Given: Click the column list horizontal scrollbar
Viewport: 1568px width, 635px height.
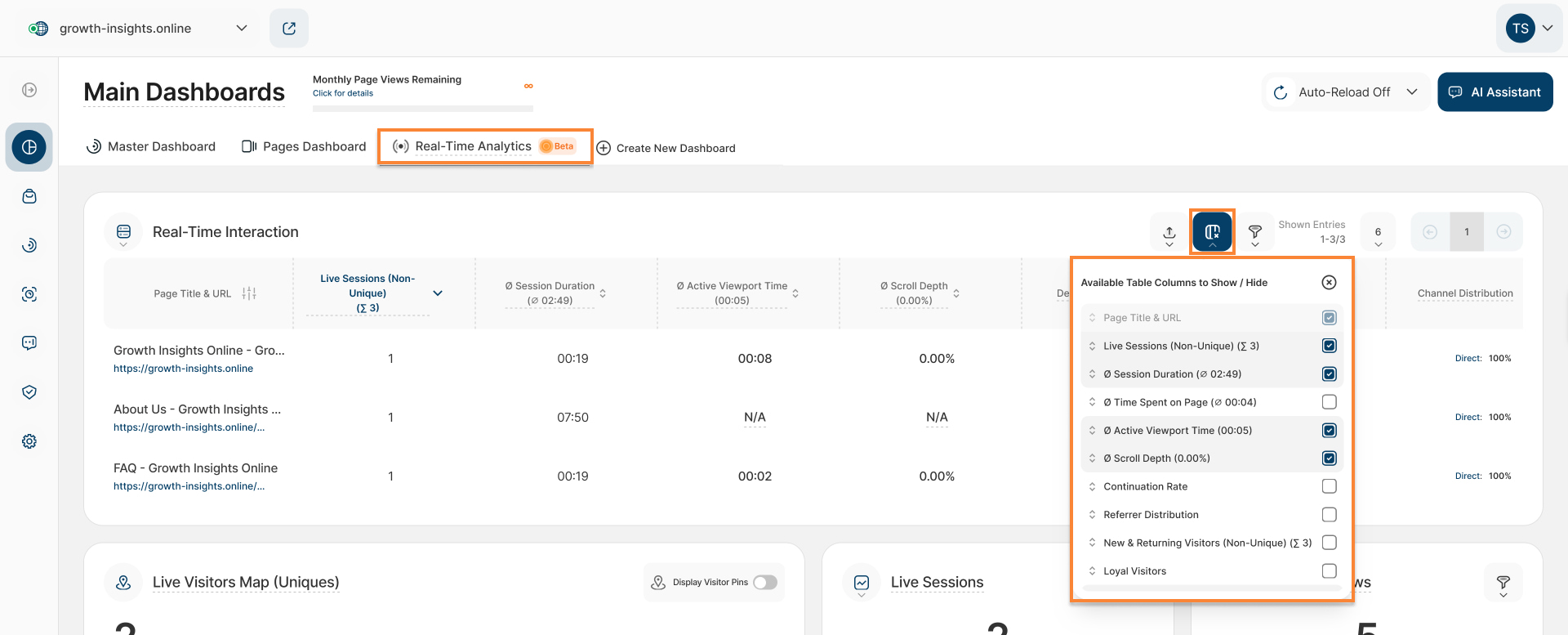Looking at the screenshot, I should click(x=1212, y=588).
